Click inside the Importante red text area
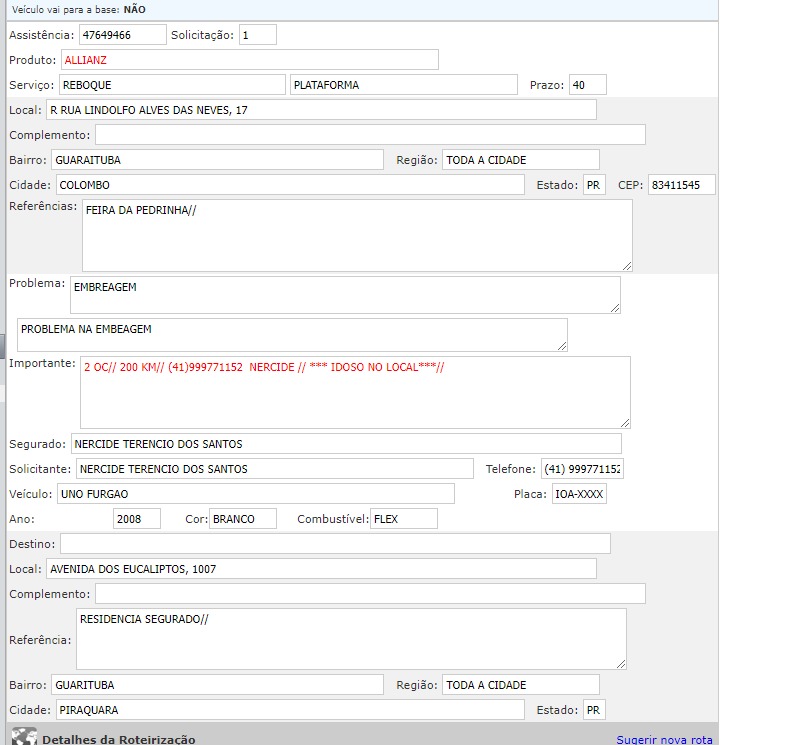This screenshot has width=785, height=745. [355, 392]
